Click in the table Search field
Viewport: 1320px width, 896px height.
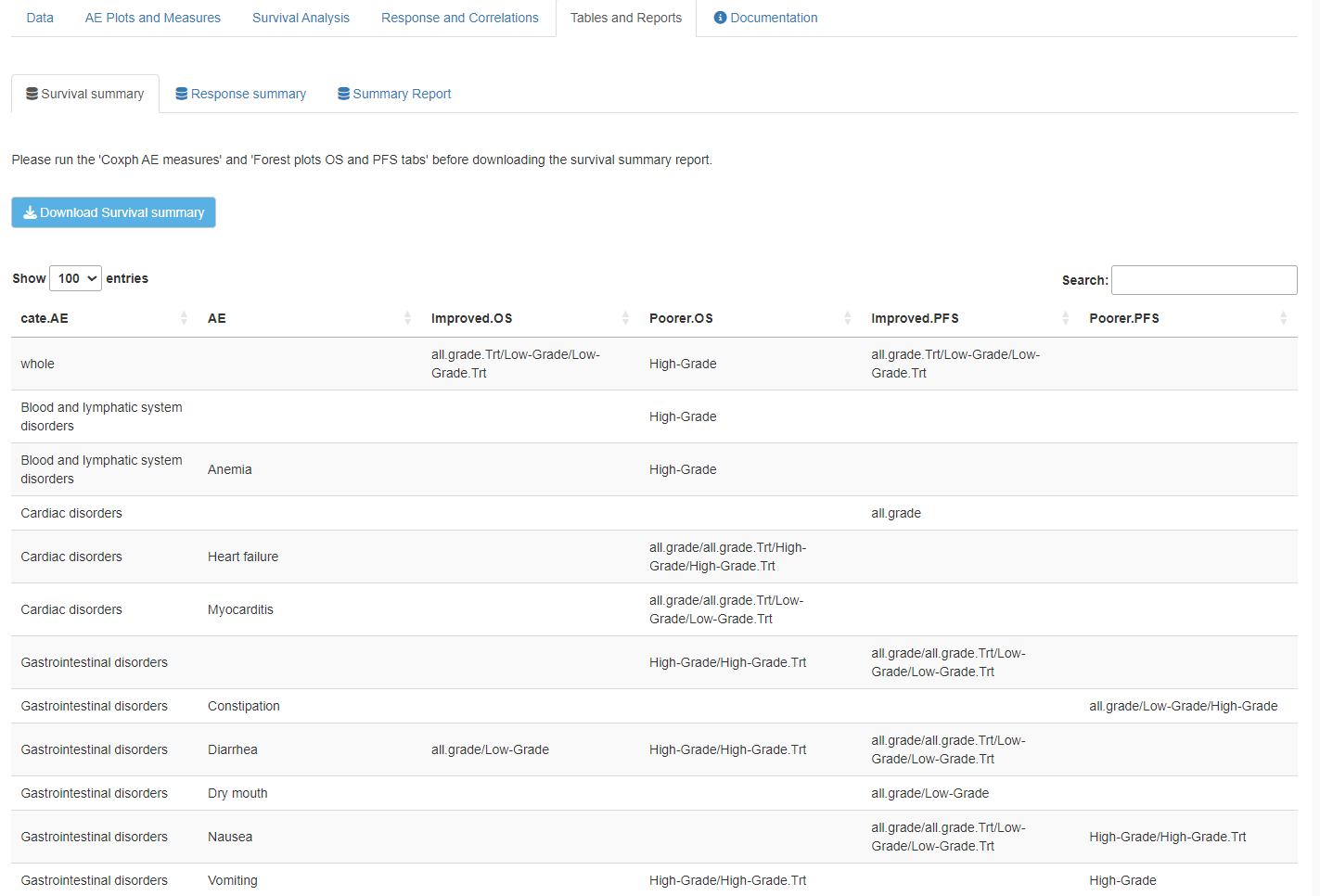tap(1203, 280)
